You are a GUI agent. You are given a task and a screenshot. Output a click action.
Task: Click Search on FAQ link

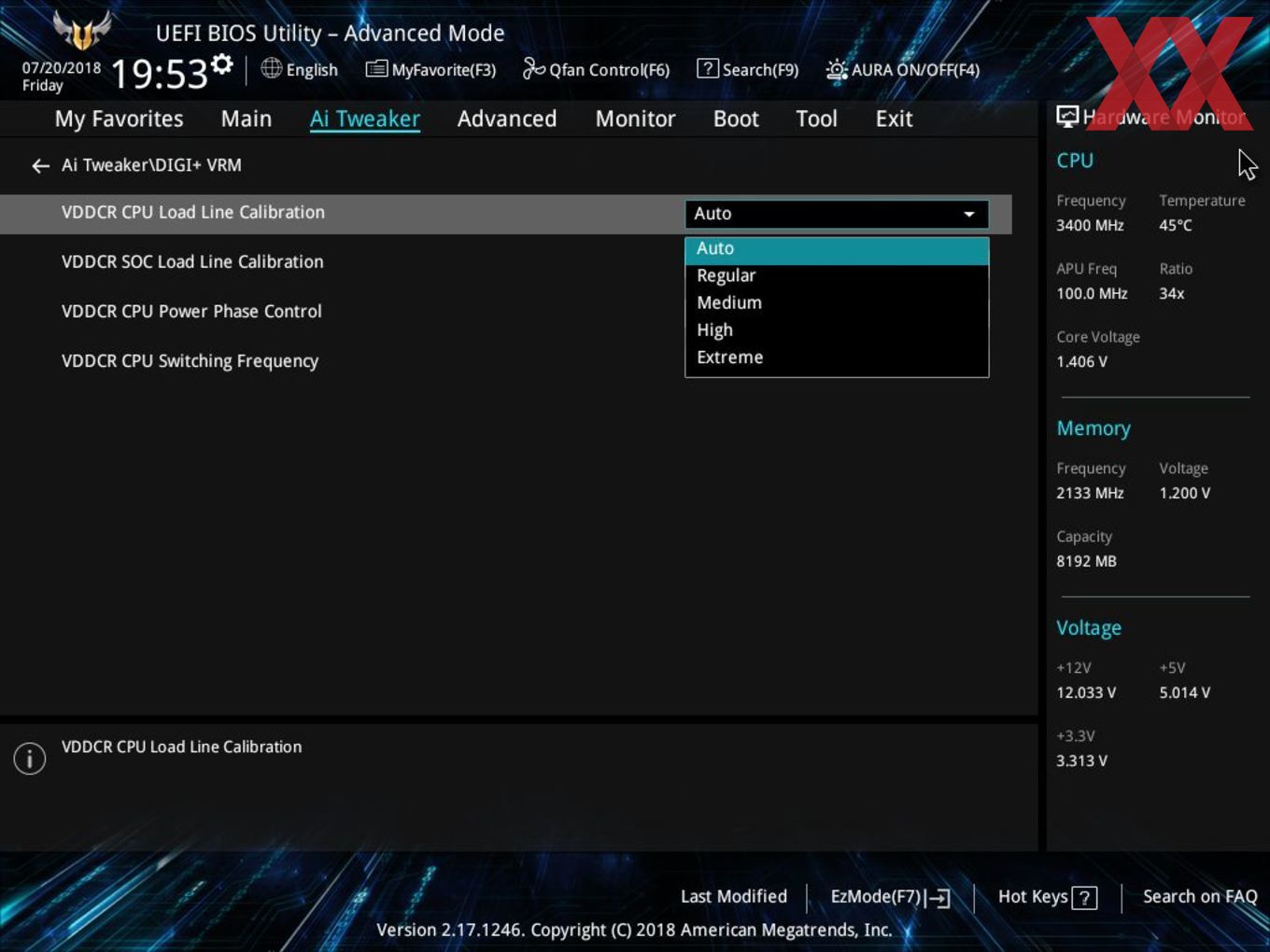pos(1200,897)
